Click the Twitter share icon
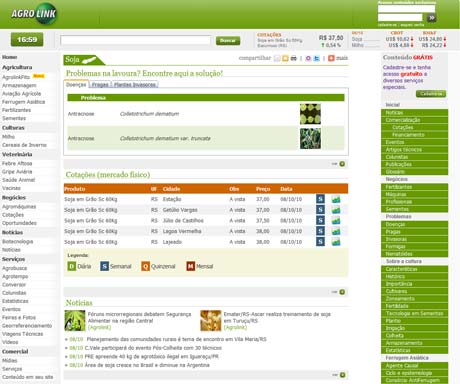This screenshot has height=384, width=460. (x=317, y=58)
